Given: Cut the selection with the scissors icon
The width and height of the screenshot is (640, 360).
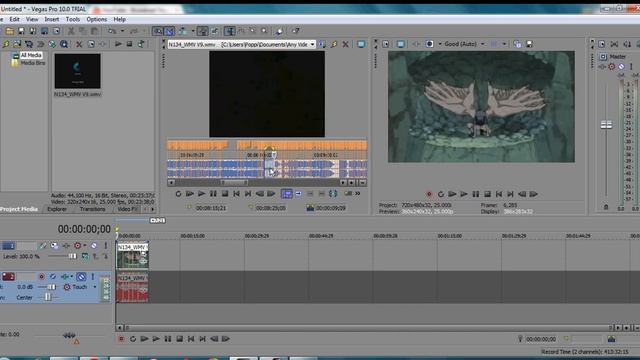Looking at the screenshot, I should [71, 31].
